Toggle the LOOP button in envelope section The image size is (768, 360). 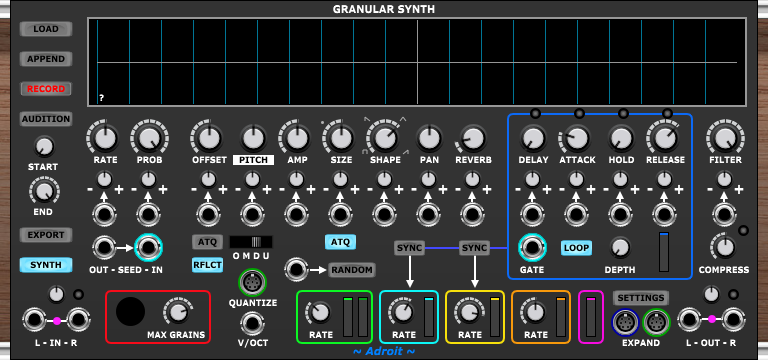click(576, 248)
